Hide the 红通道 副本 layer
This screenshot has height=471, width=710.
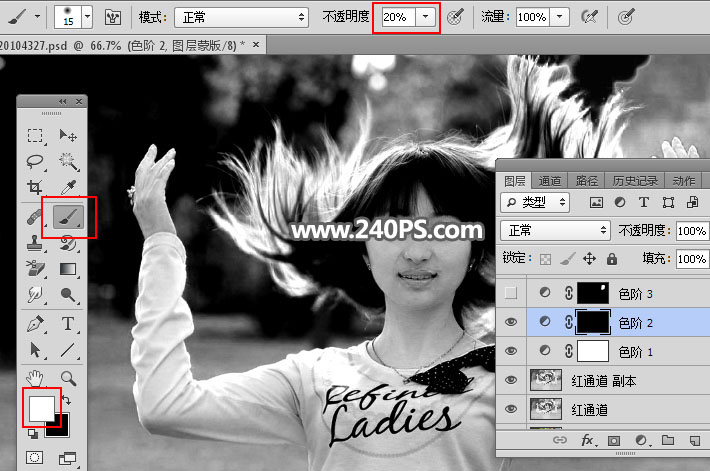coord(512,381)
